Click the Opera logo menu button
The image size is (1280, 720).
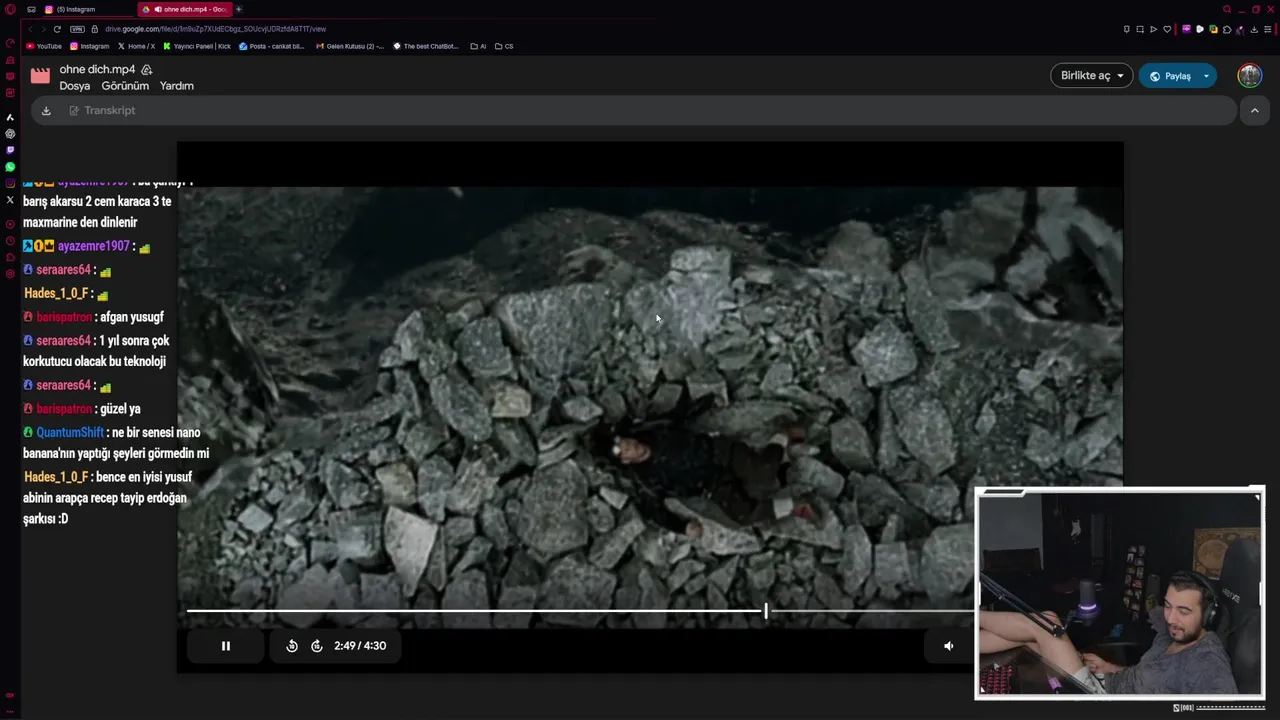pos(10,9)
